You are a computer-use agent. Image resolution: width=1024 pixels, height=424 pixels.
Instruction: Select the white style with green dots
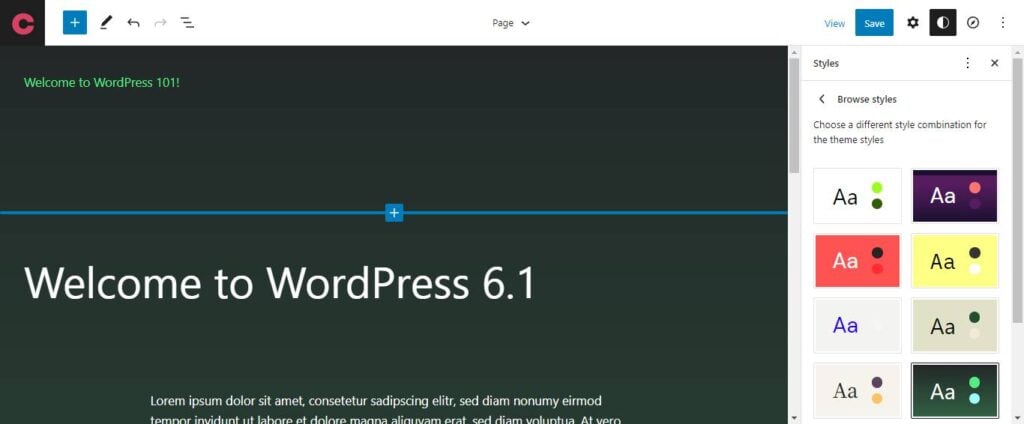857,196
